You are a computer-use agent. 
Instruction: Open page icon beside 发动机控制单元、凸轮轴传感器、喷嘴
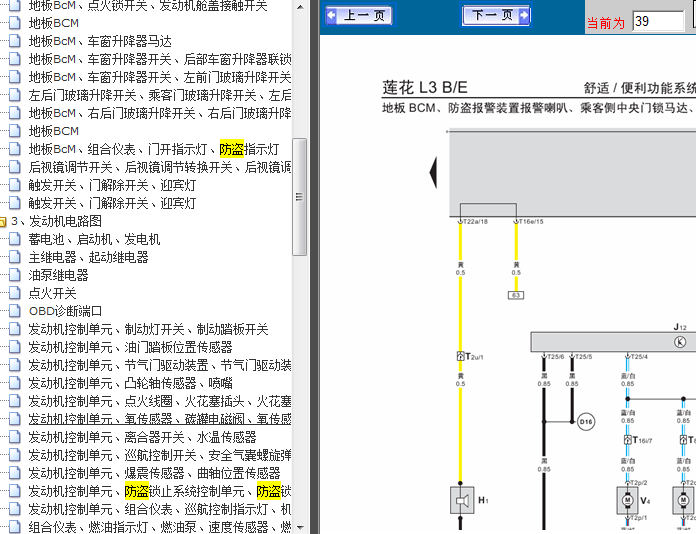tap(15, 383)
